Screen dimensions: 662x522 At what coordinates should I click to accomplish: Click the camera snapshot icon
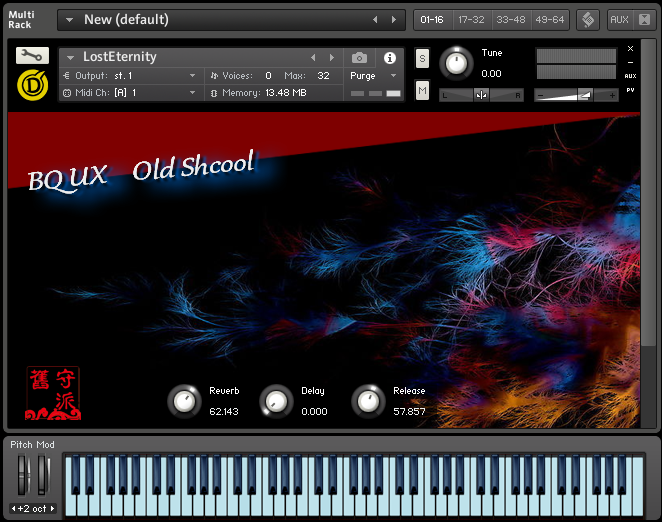360,58
